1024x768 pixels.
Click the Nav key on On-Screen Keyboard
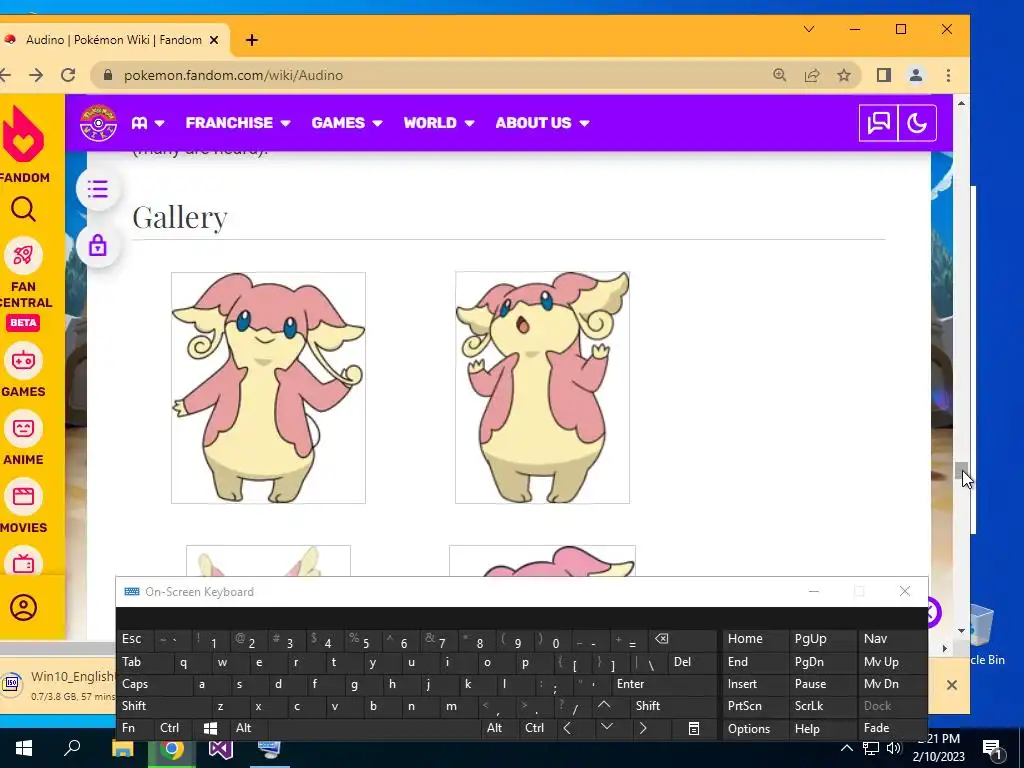892,639
